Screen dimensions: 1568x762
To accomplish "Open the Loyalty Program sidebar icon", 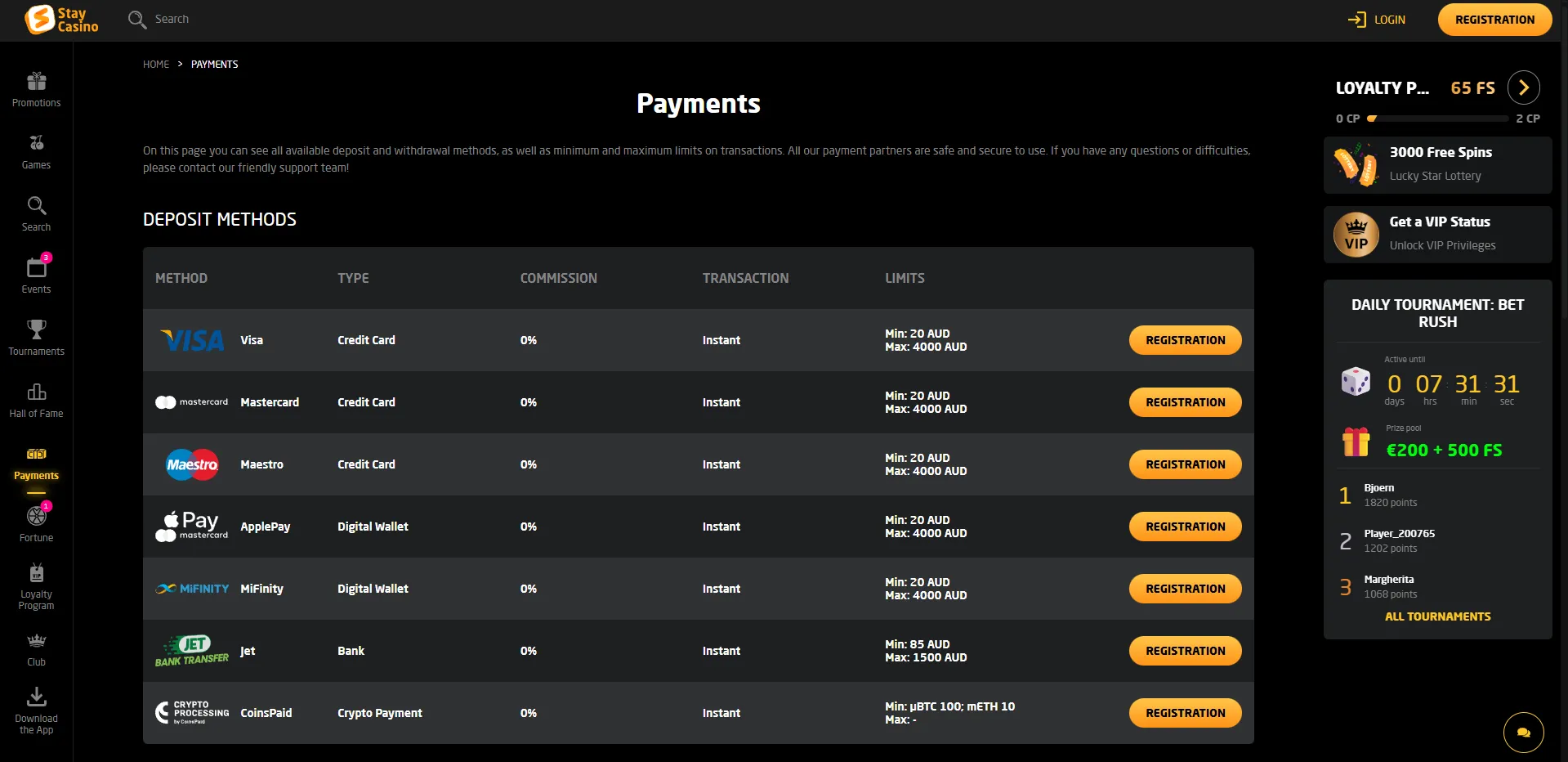I will click(36, 574).
